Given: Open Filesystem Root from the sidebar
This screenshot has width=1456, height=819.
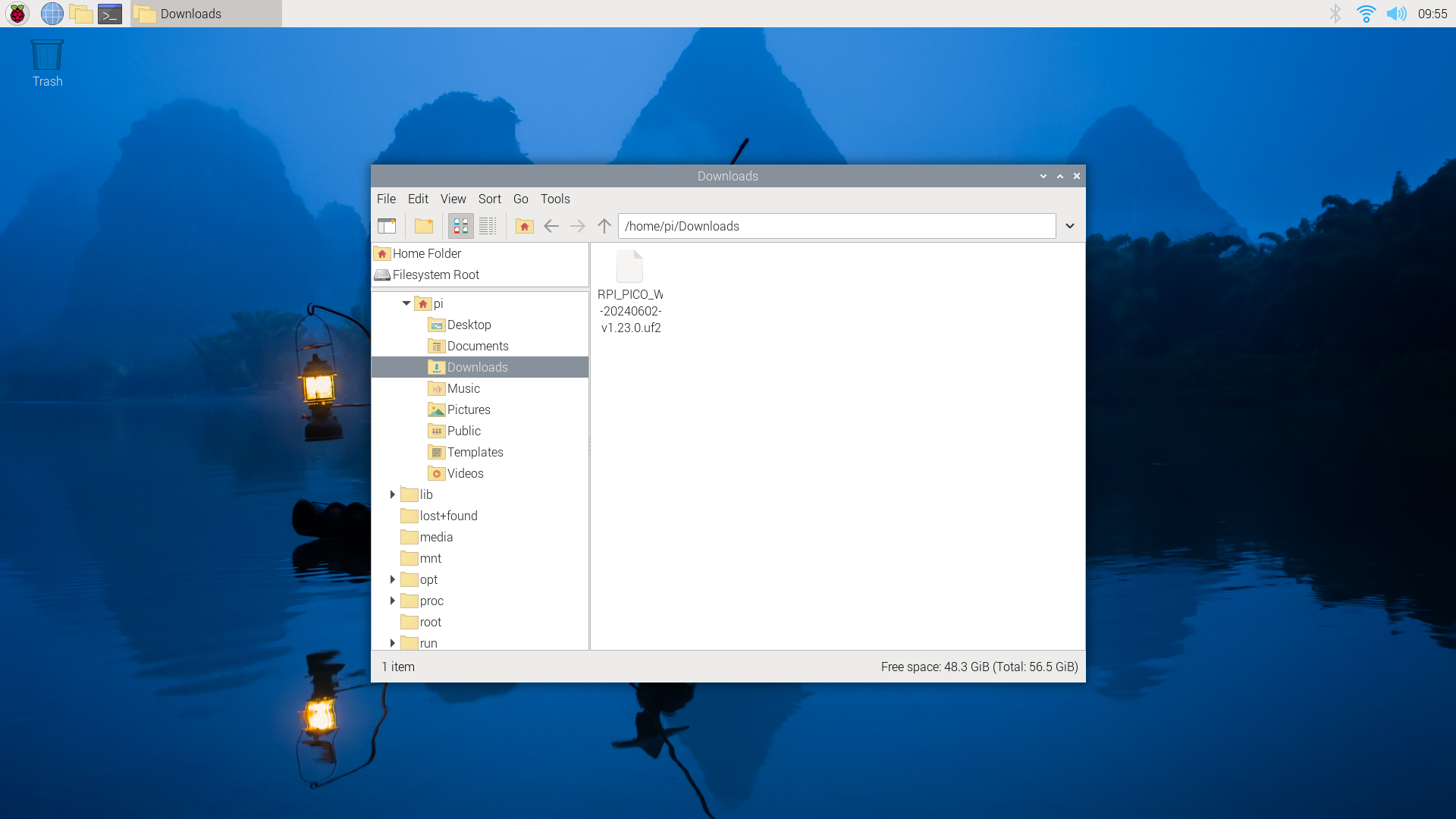Looking at the screenshot, I should [x=434, y=275].
